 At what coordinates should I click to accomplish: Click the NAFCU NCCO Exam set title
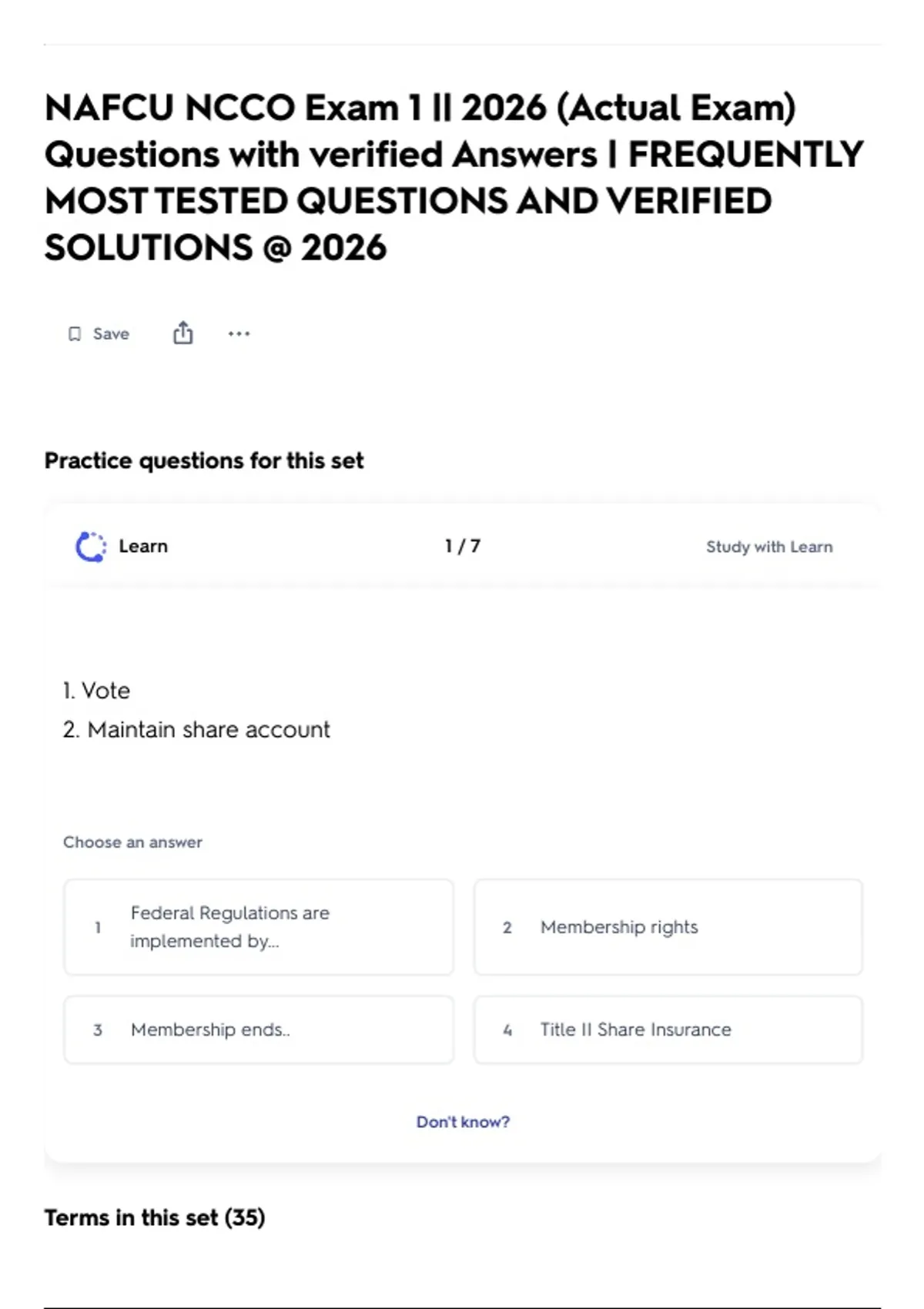click(x=454, y=177)
